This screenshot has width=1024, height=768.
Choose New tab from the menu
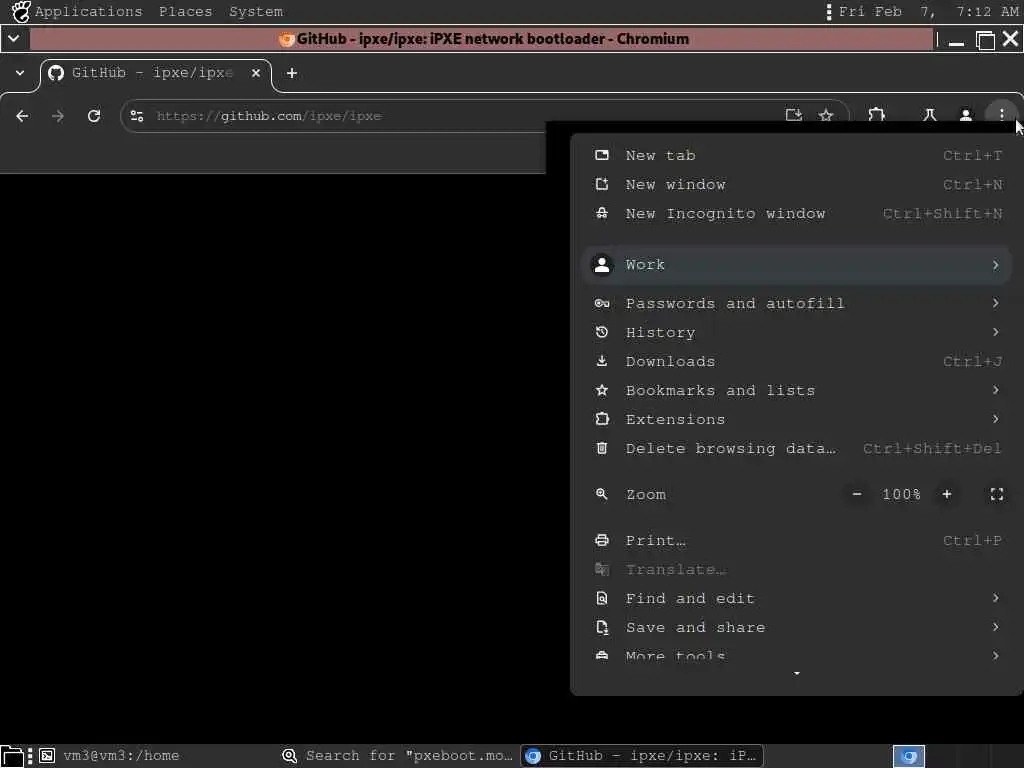click(797, 155)
